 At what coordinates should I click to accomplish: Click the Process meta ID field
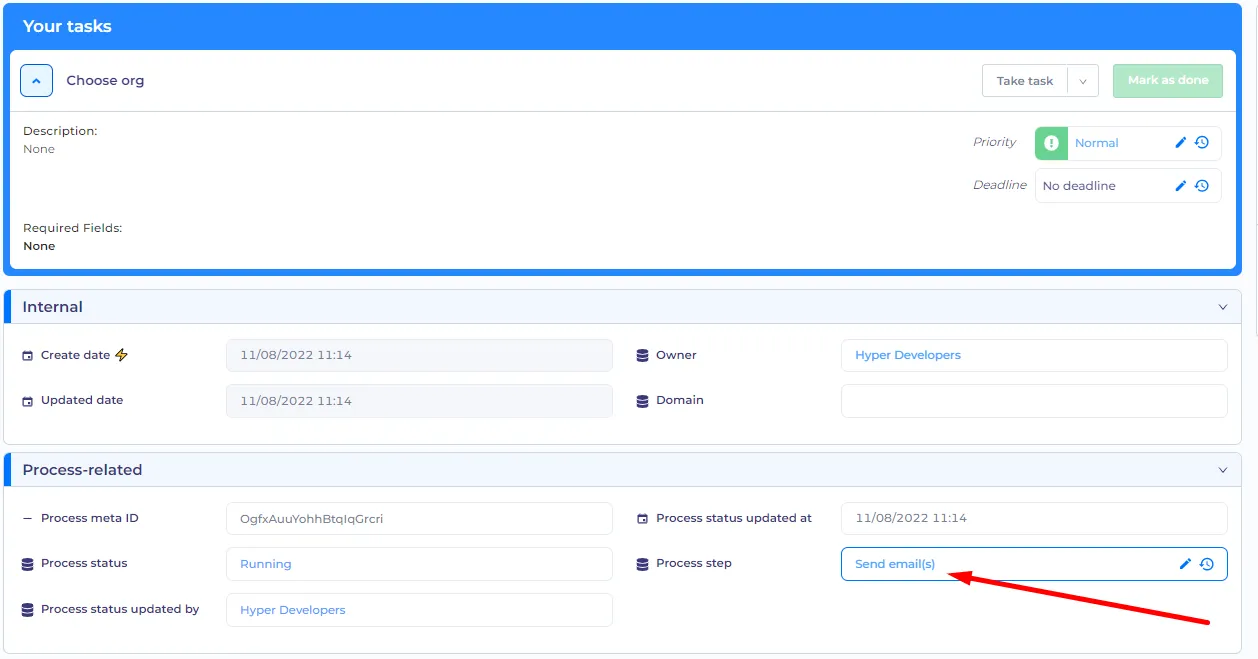pos(419,519)
